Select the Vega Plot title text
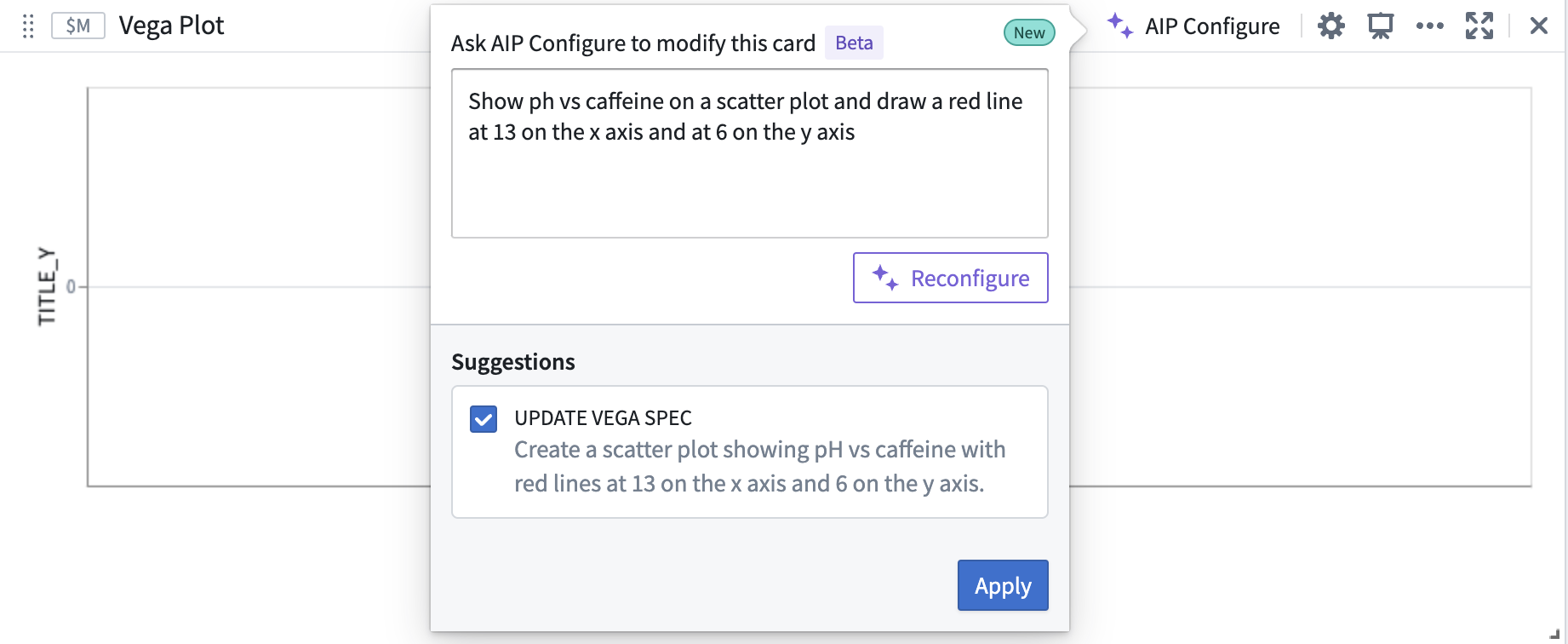1568x644 pixels. pyautogui.click(x=171, y=26)
